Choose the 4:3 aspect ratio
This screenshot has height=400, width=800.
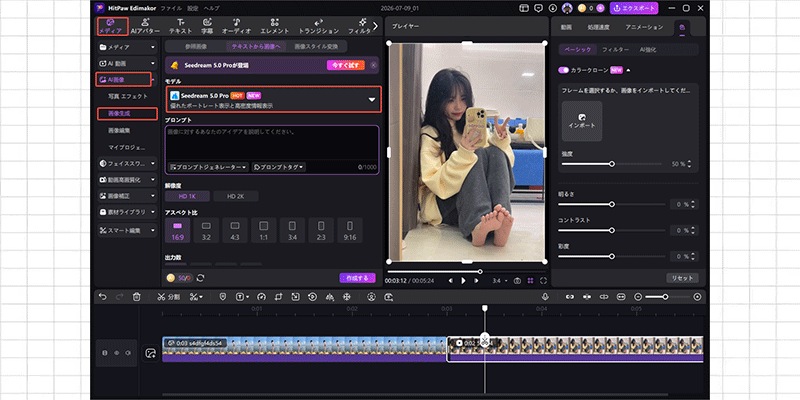235,230
